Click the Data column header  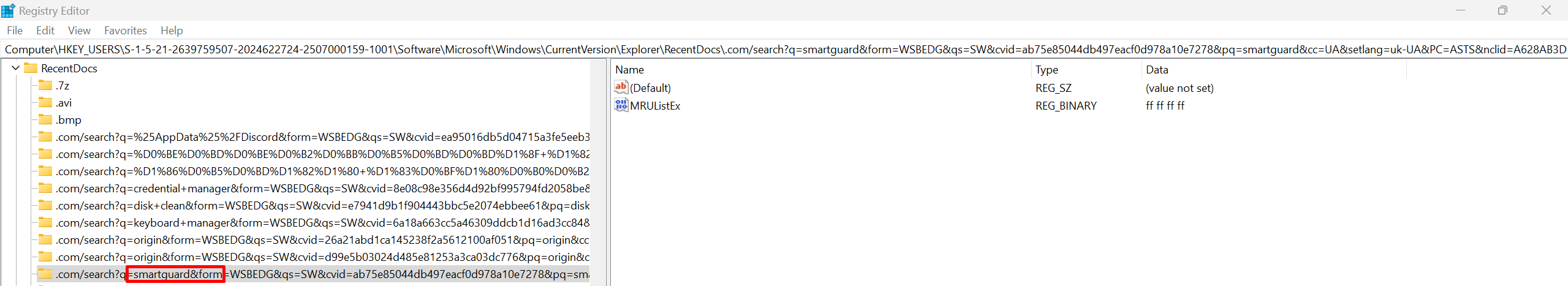point(1157,70)
